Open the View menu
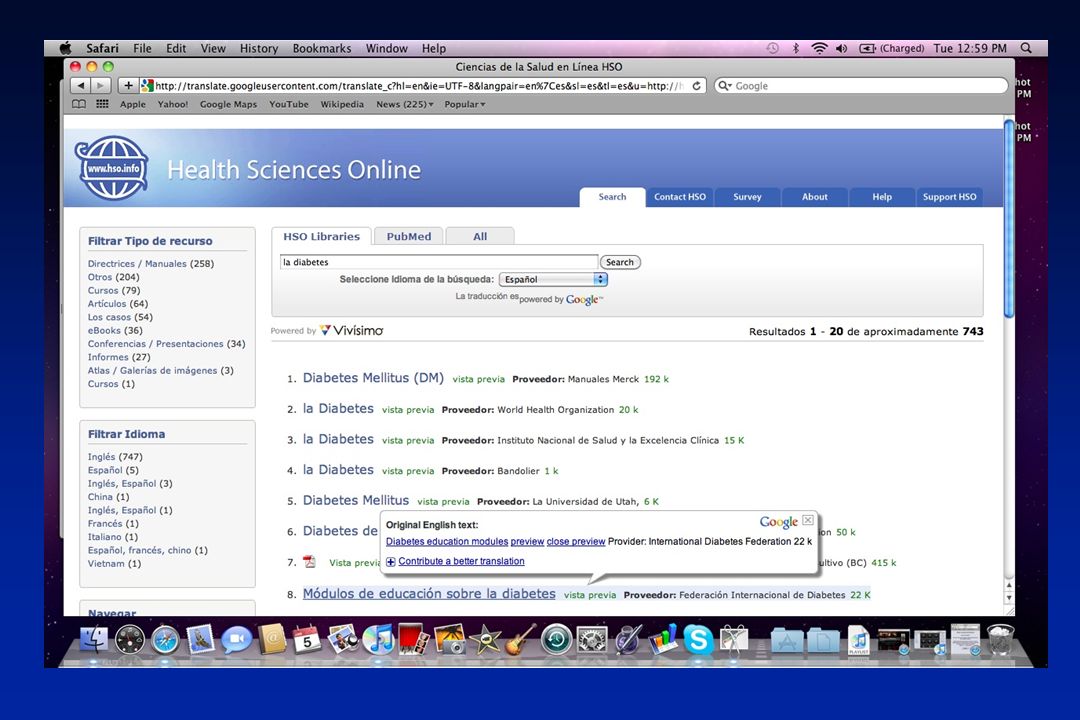 (x=213, y=48)
